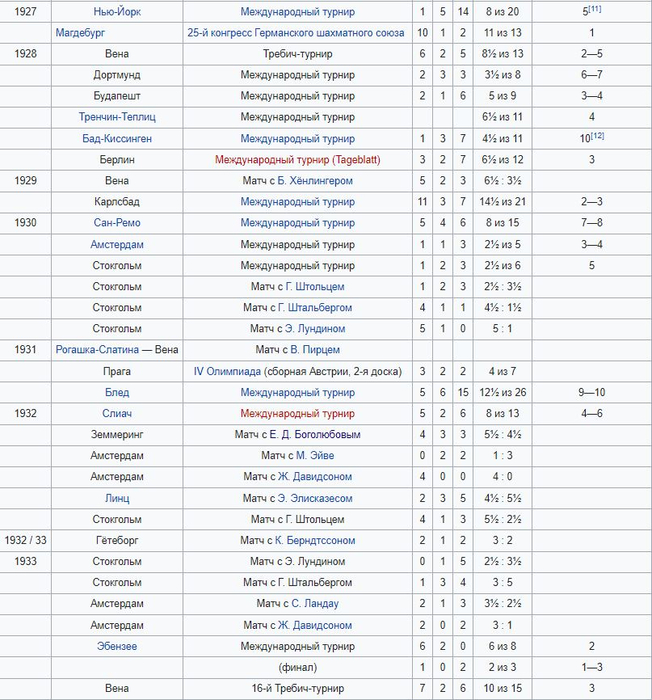This screenshot has height=700, width=652.
Task: Open the С. Ландау player link
Action: tap(315, 603)
